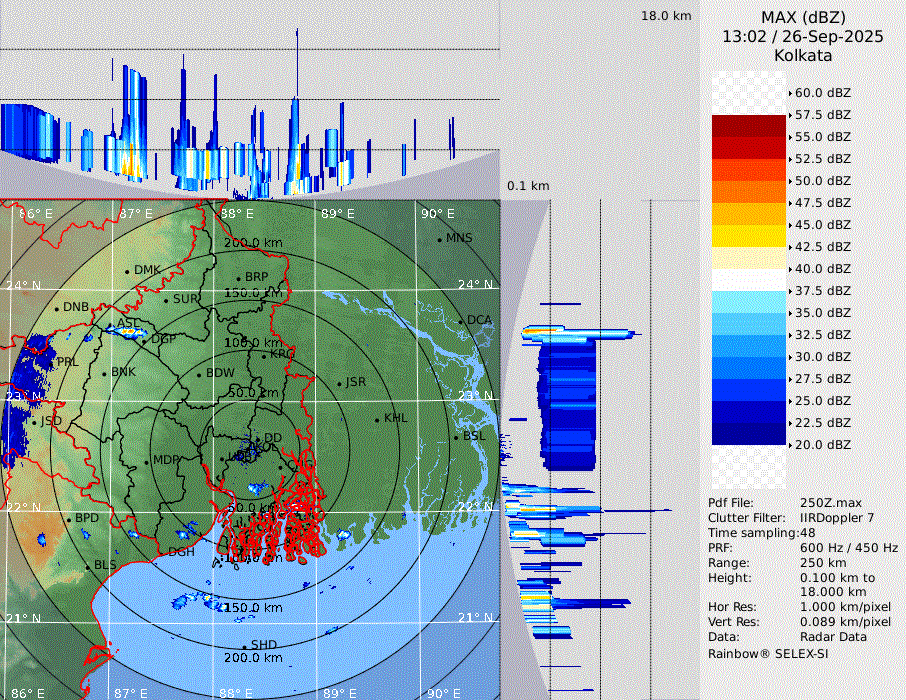Select the BDW station marker
Screen dimensions: 906x700
pos(198,374)
